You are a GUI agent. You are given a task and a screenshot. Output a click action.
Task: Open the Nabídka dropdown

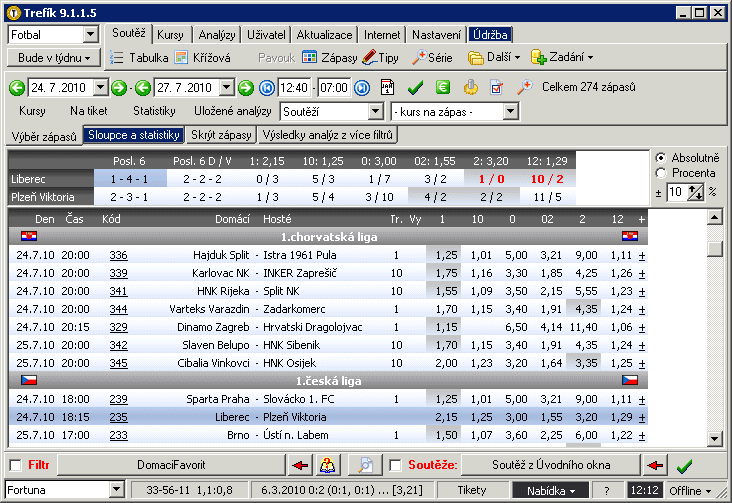(x=551, y=490)
